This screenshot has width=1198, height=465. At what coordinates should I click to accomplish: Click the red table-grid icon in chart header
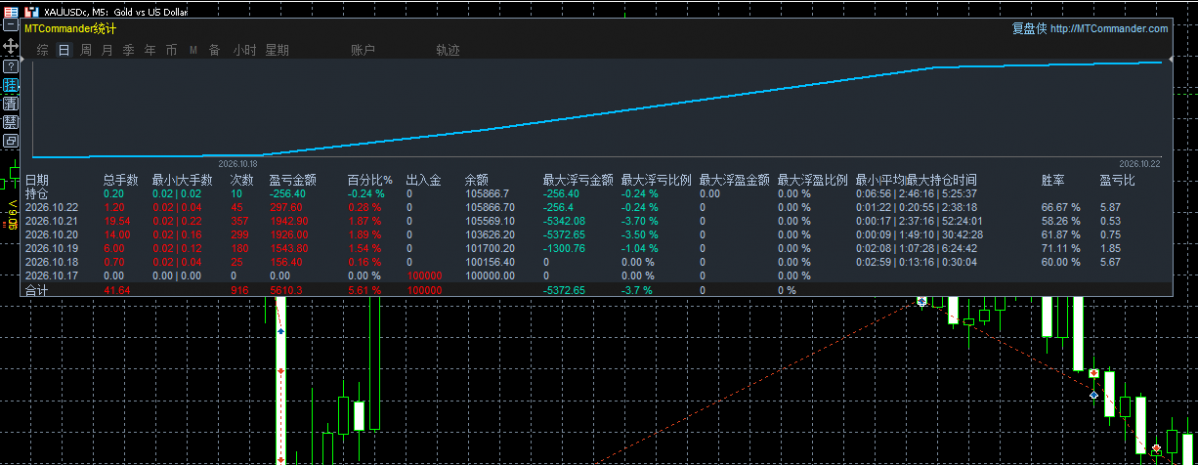coord(11,13)
